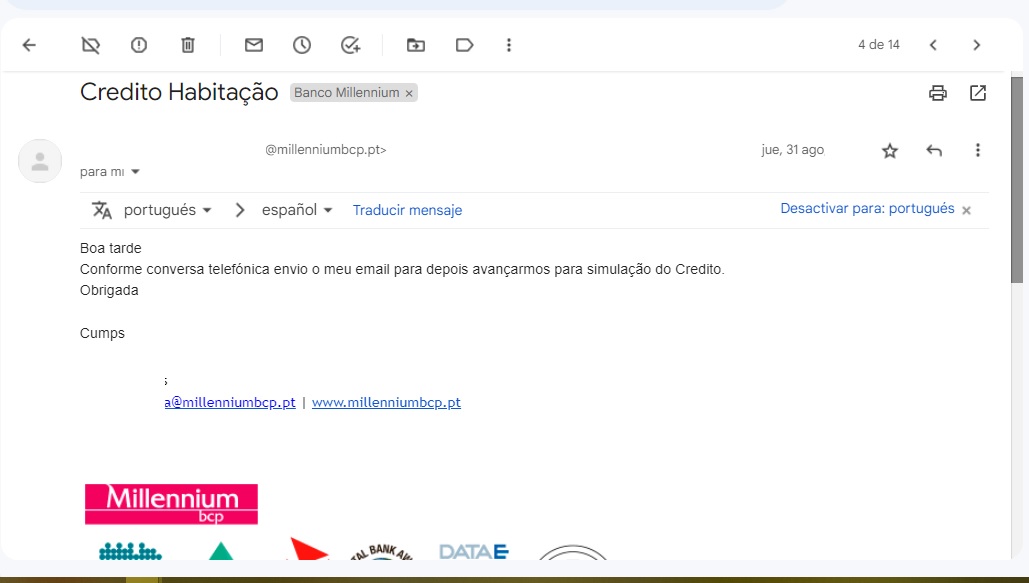Star this message
The width and height of the screenshot is (1029, 583).
coord(890,150)
